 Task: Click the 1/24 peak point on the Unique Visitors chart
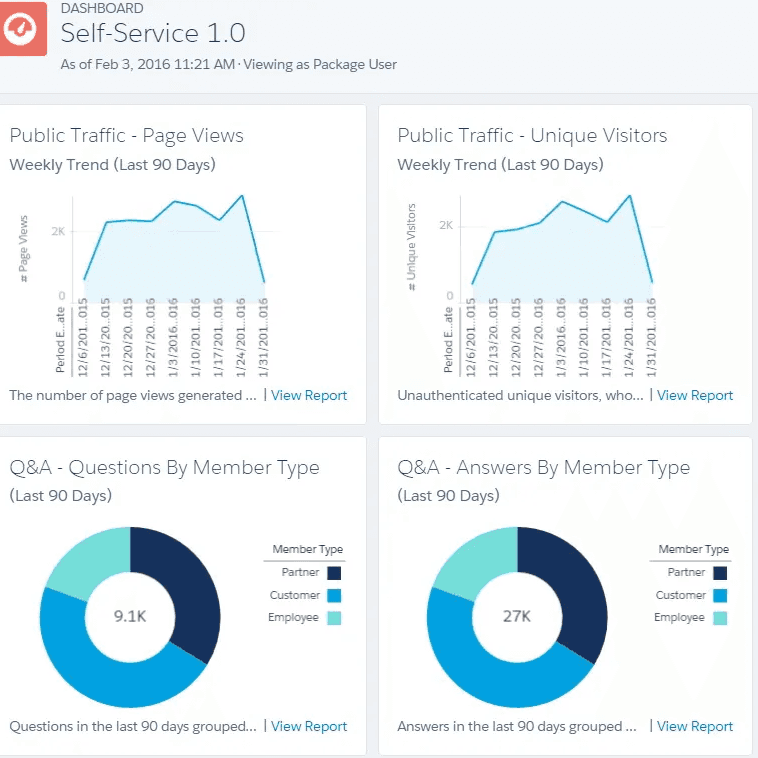coord(630,196)
